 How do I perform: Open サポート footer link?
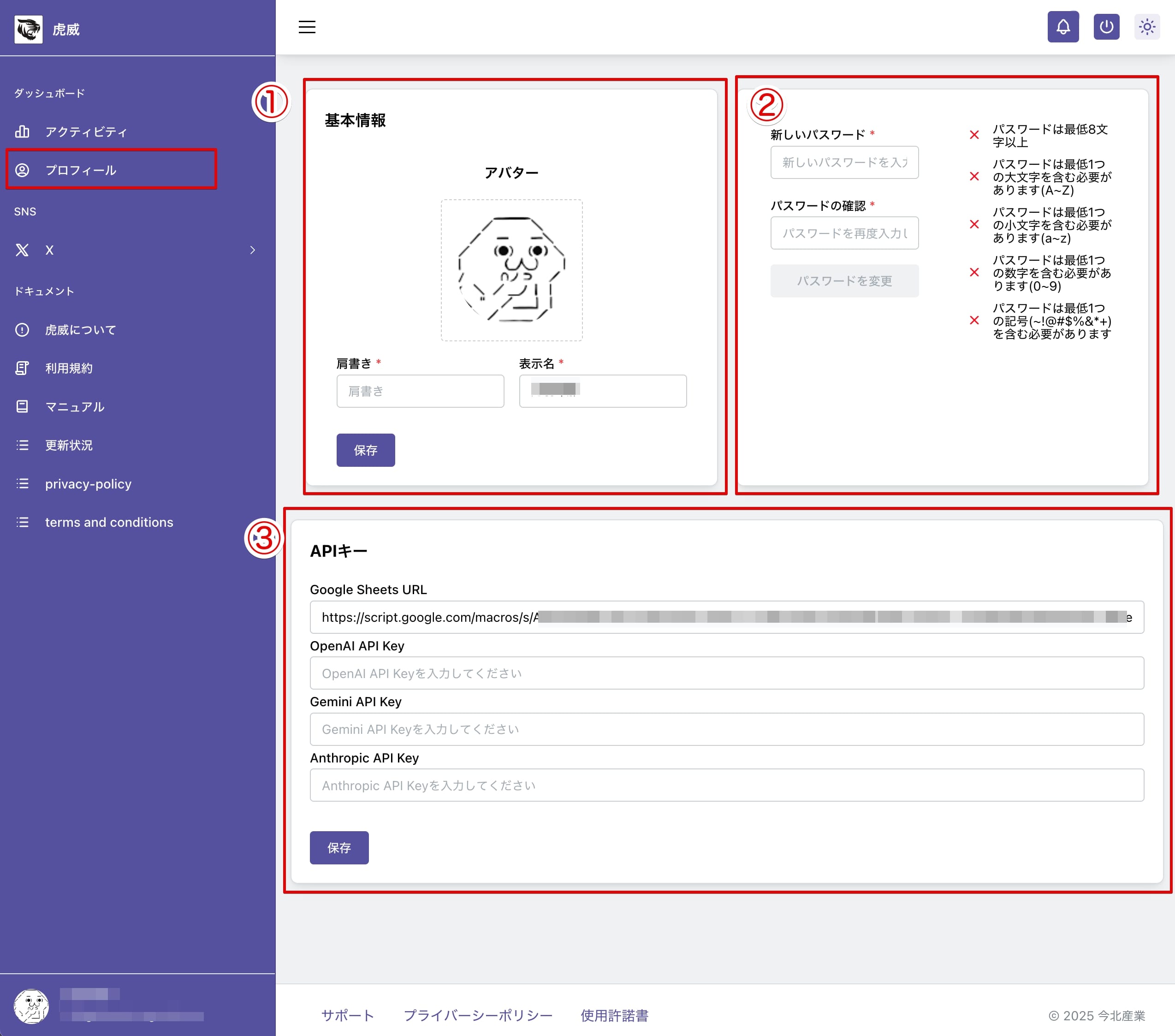pos(347,1015)
